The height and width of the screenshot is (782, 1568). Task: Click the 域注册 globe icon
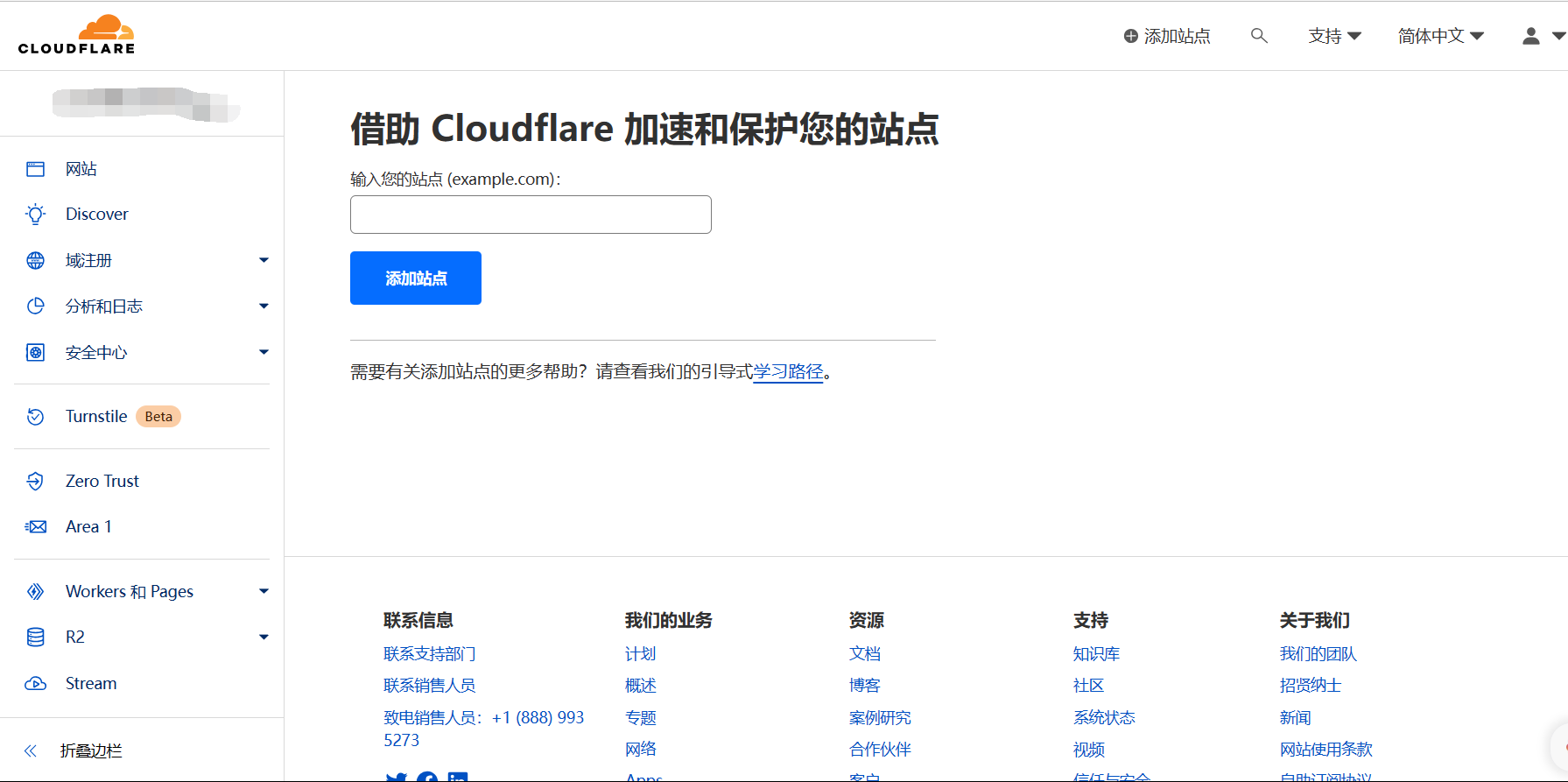point(35,260)
